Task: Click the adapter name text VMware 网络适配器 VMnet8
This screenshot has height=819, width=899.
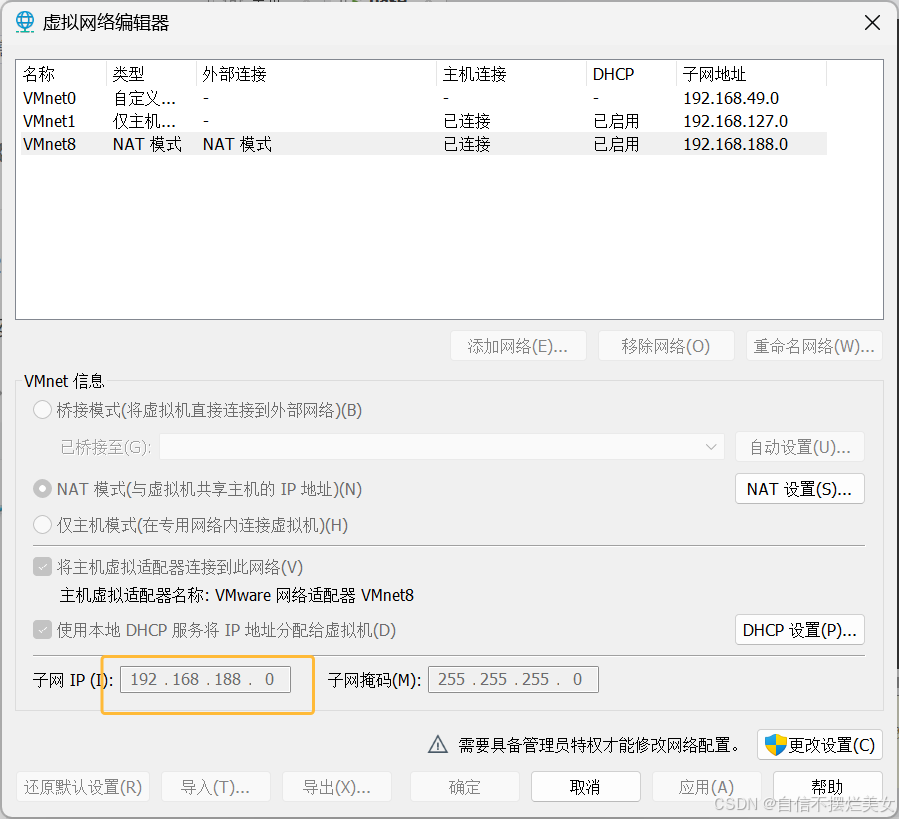Action: pos(315,595)
